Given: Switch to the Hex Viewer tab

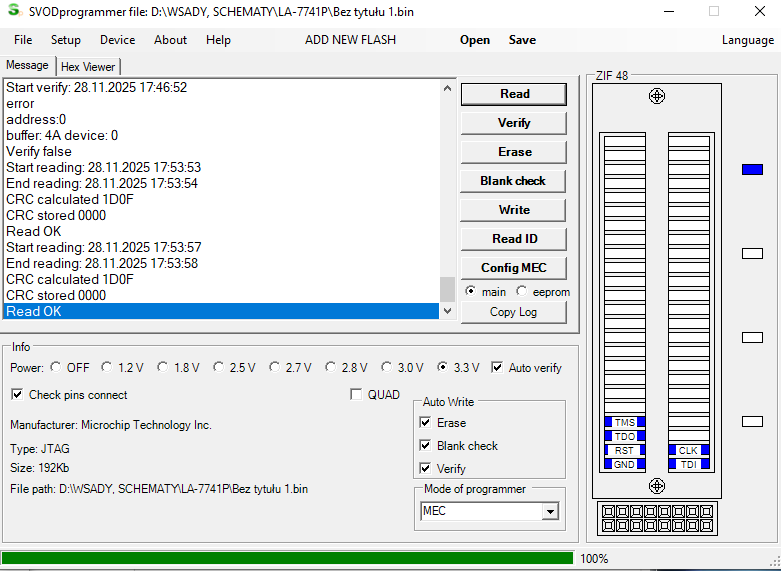Looking at the screenshot, I should (88, 67).
